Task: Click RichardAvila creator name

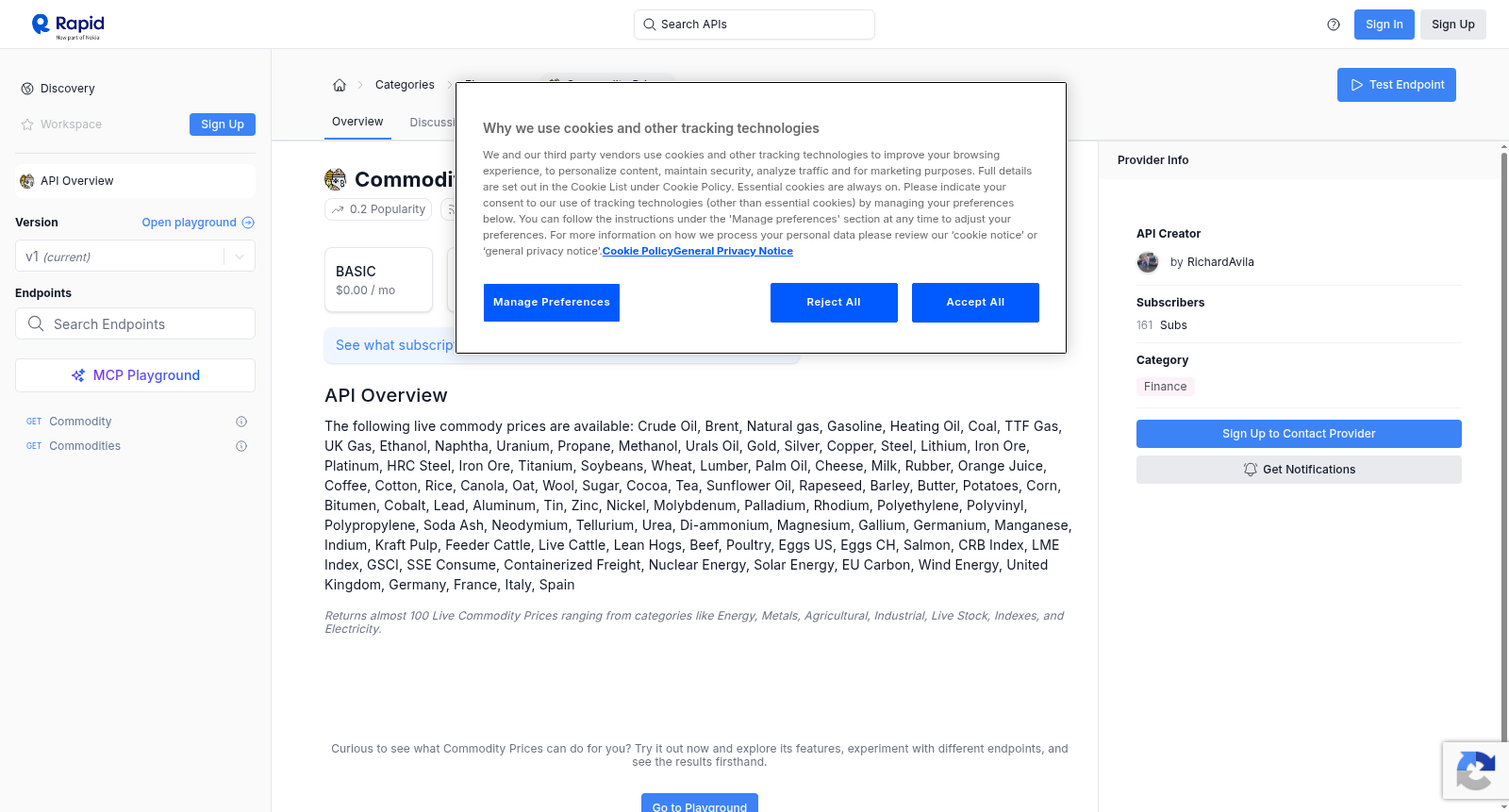Action: pyautogui.click(x=1220, y=262)
